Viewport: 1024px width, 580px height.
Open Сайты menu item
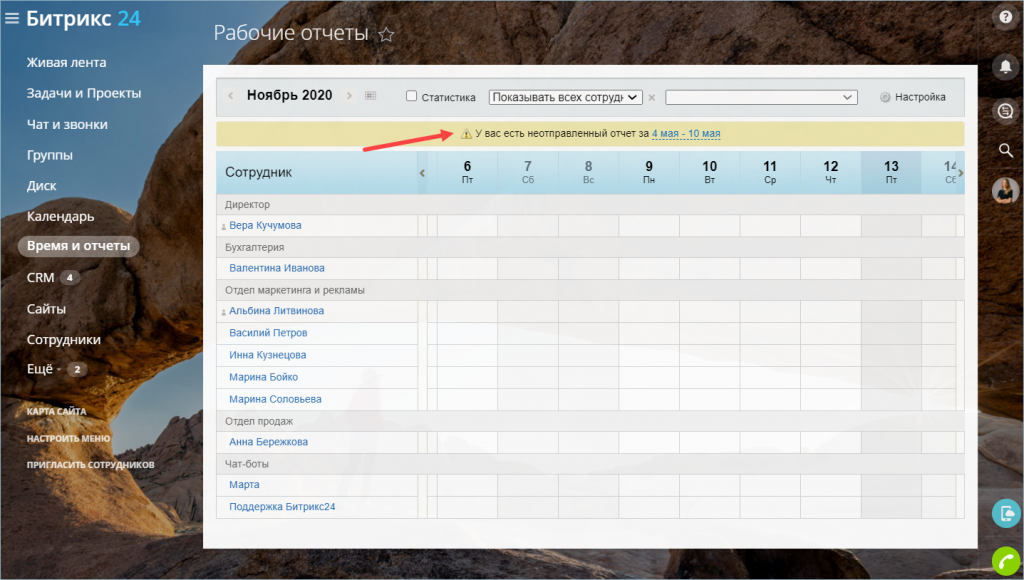coord(46,309)
